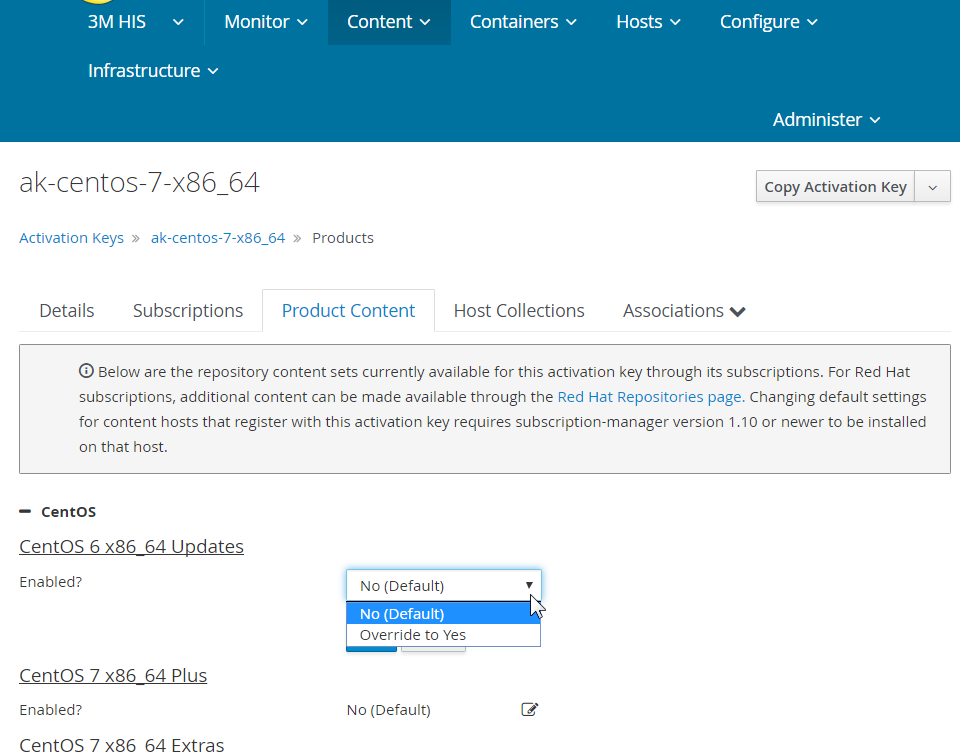Switch to the Details tab
This screenshot has height=753, width=960.
(x=67, y=310)
